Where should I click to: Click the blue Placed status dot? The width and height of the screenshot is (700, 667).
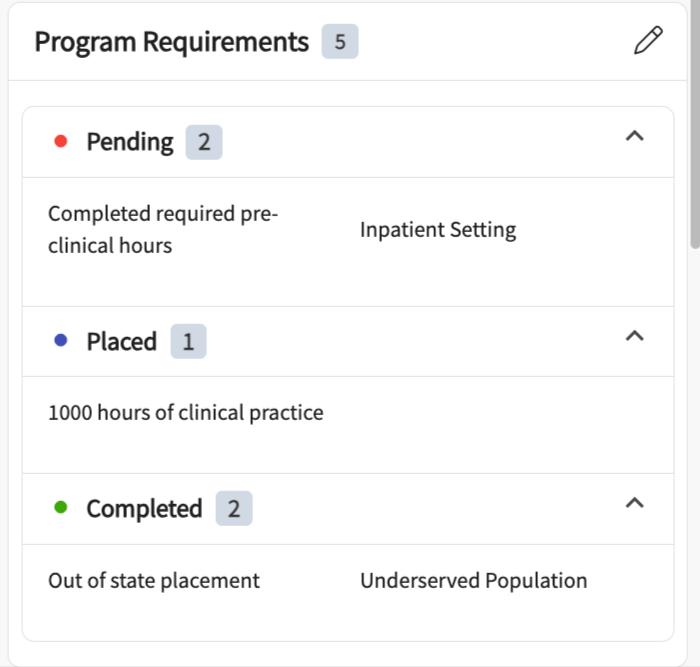click(x=60, y=342)
